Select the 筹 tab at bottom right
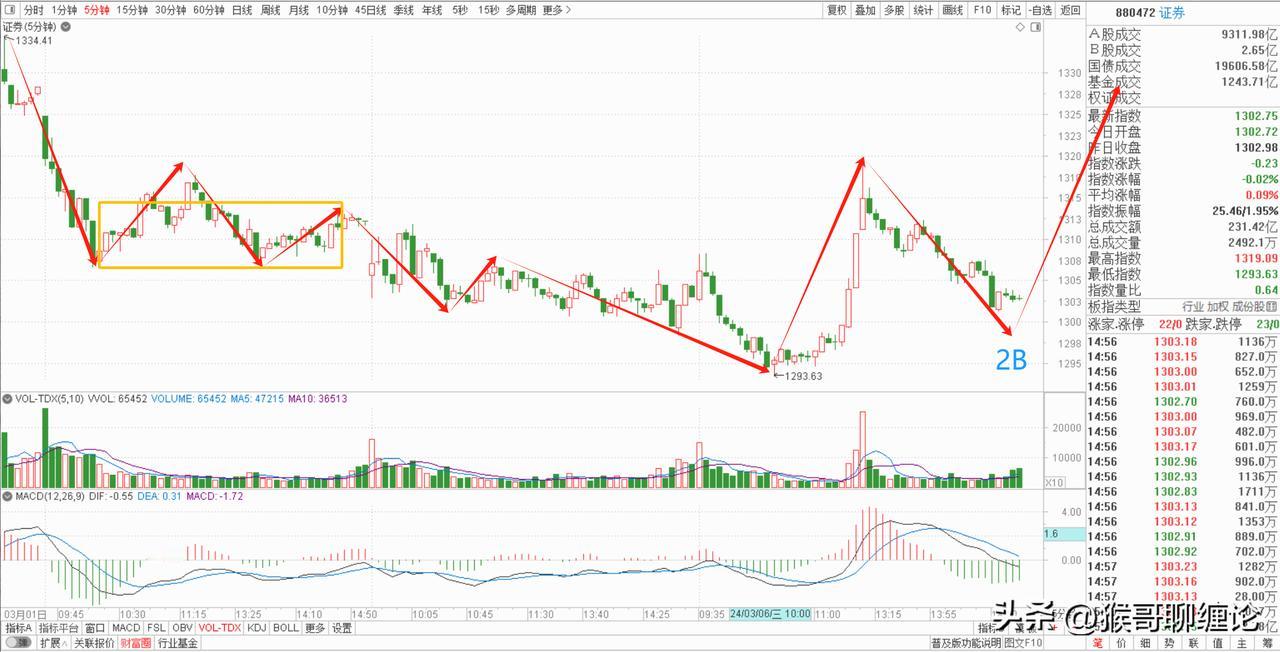 (x=1267, y=644)
